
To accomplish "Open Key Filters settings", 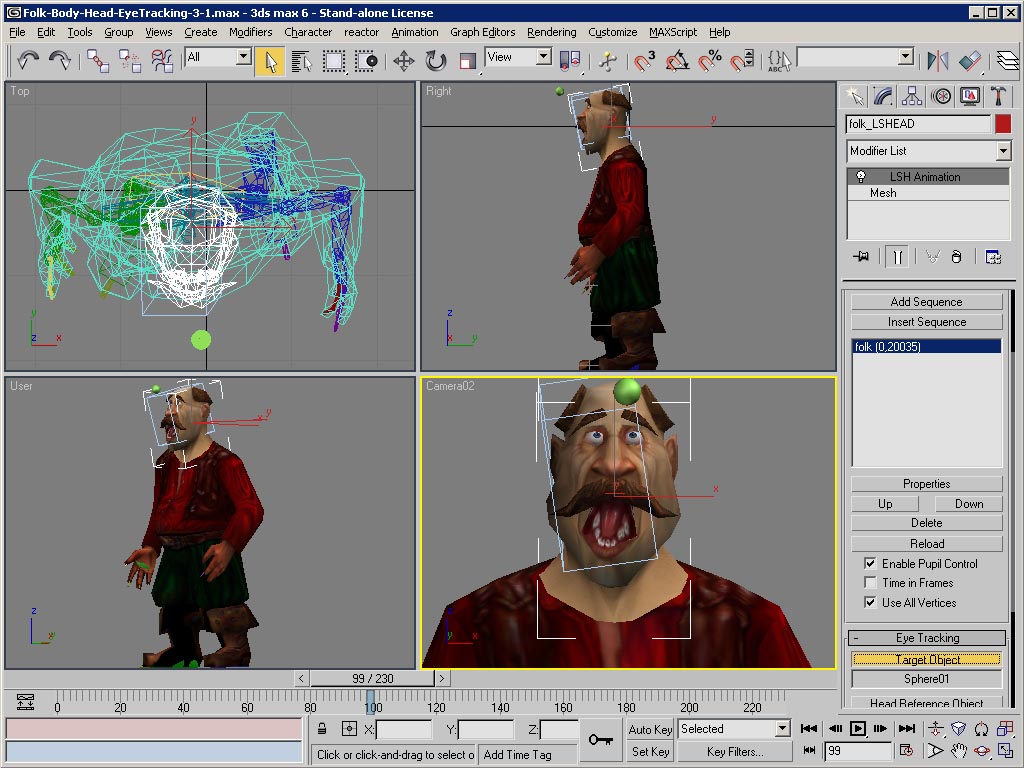I will [x=734, y=751].
